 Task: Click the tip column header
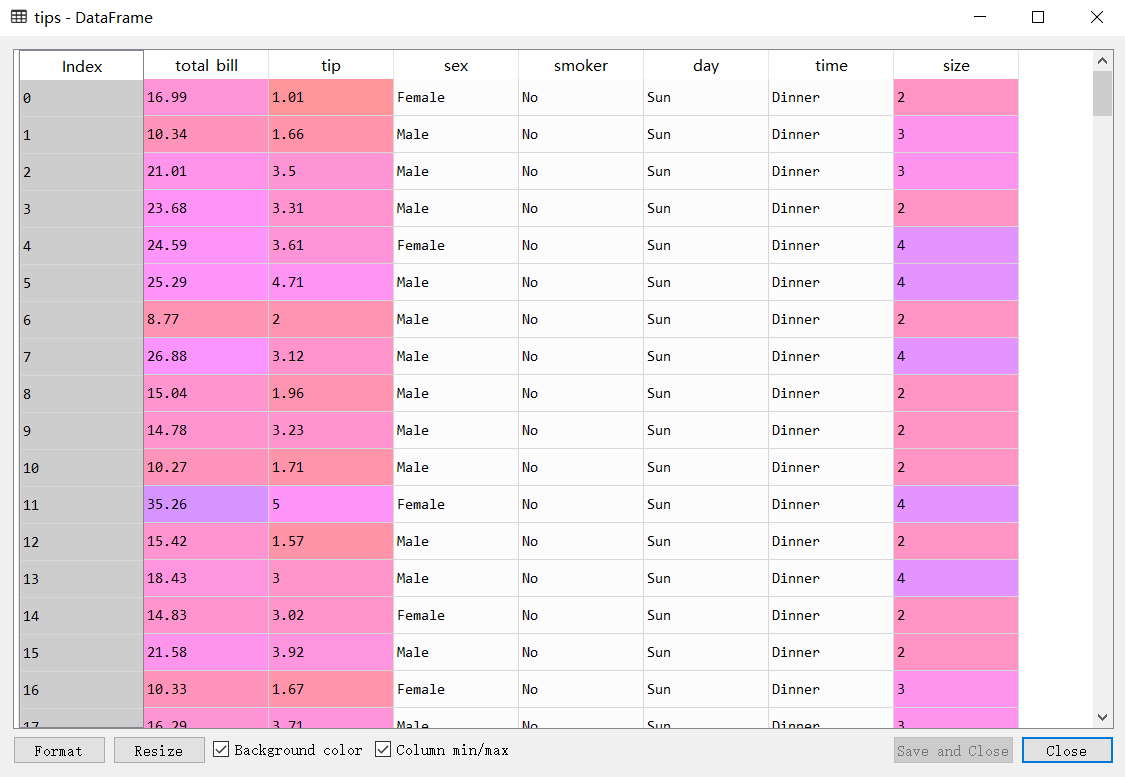tap(331, 65)
